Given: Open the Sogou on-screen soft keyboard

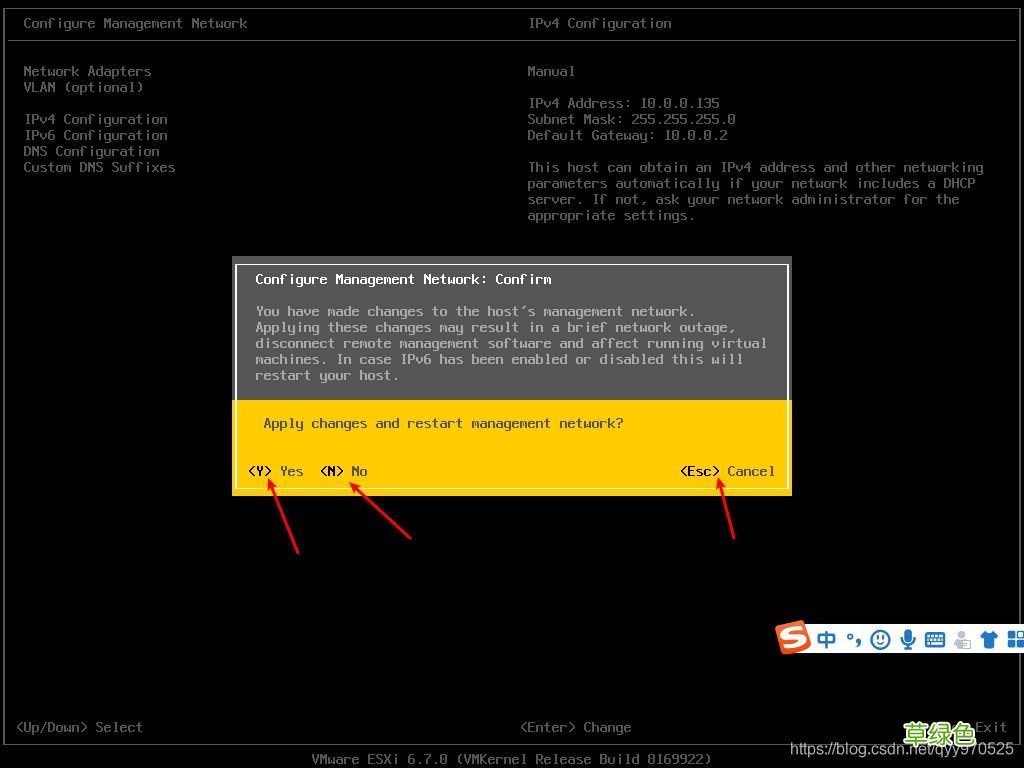Looking at the screenshot, I should 934,639.
